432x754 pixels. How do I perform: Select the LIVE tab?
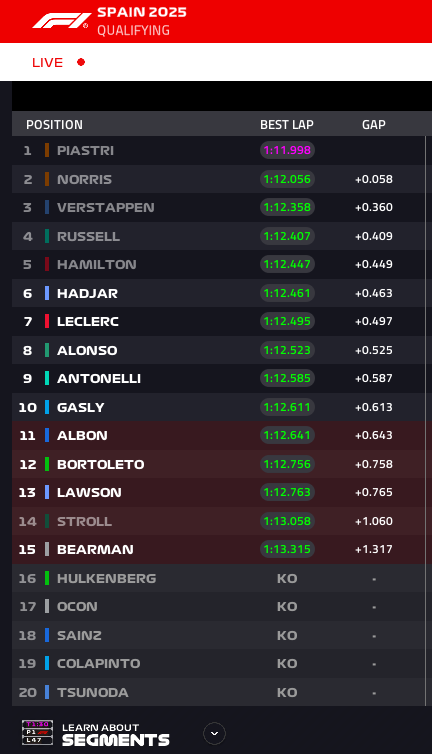48,63
